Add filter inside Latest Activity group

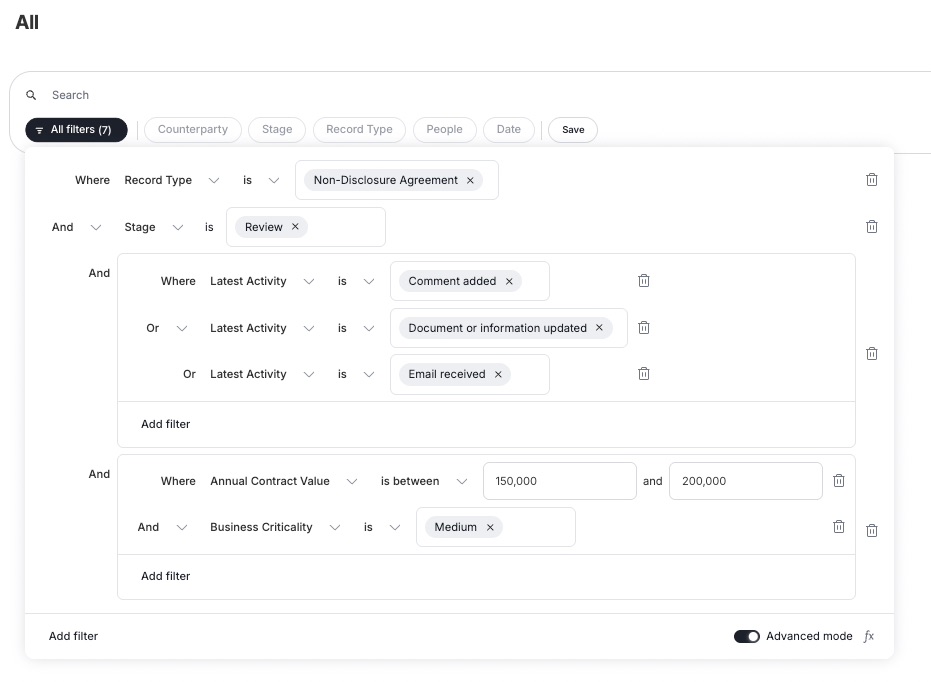[166, 424]
